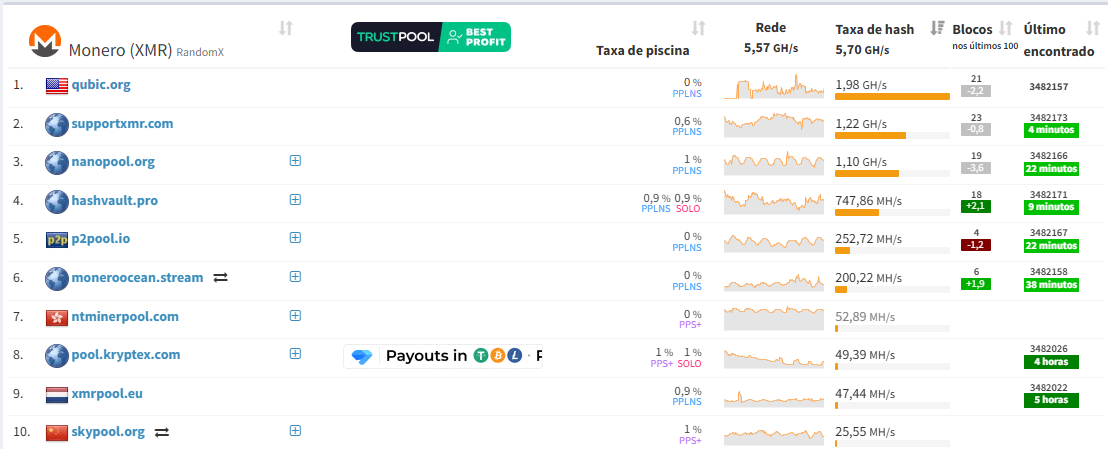The width and height of the screenshot is (1108, 449).
Task: Click the "38 minutos" badge for moneroocean.stream
Action: click(x=1051, y=285)
